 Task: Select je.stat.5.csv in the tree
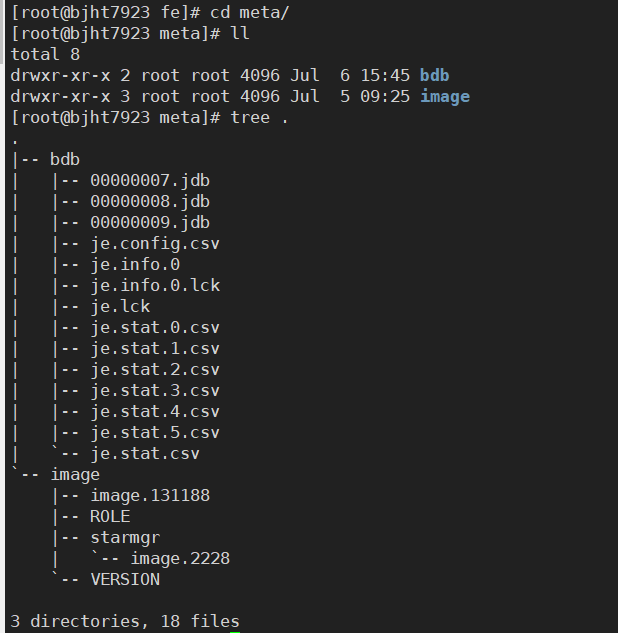point(155,432)
